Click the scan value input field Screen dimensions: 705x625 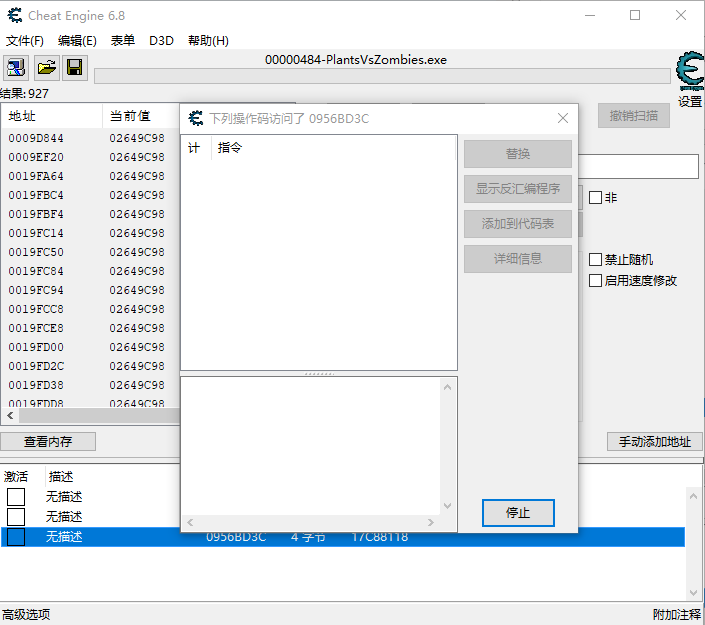(638, 167)
